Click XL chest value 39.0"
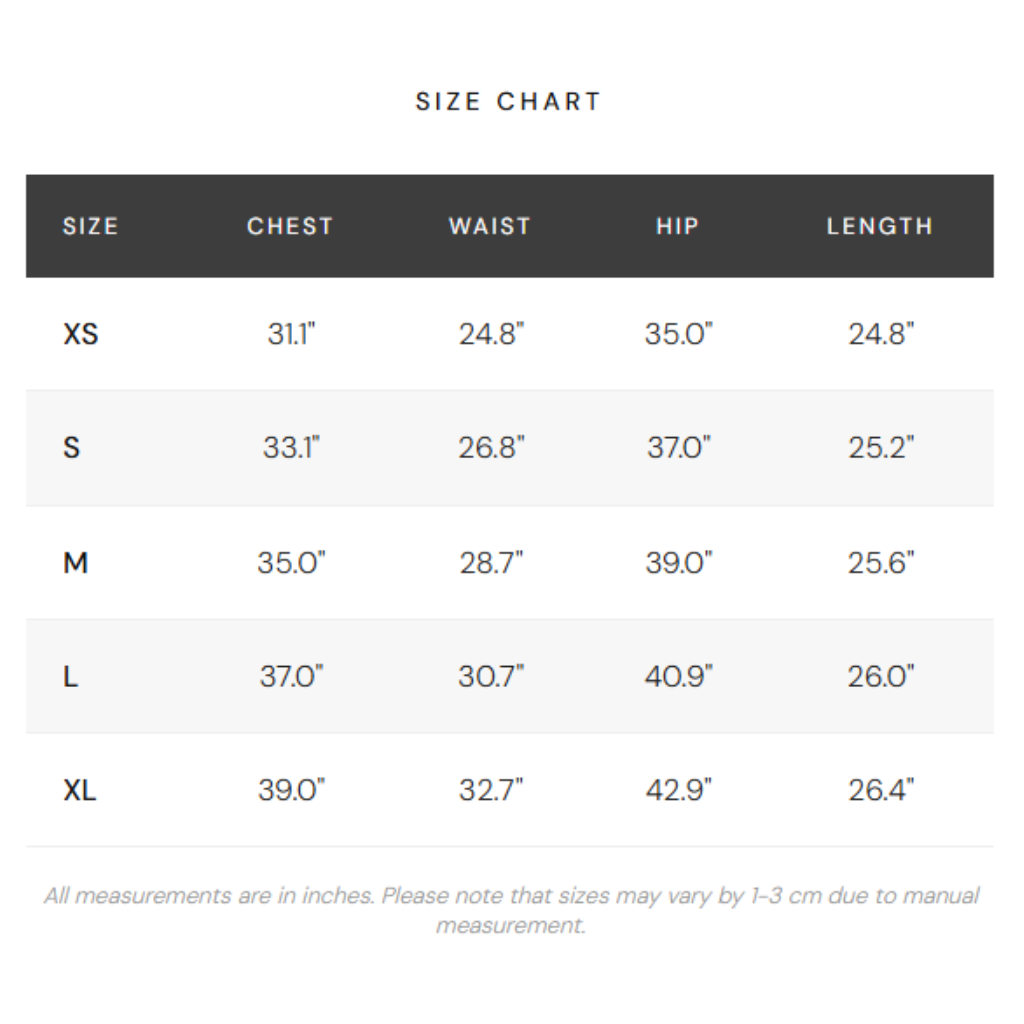Image resolution: width=1024 pixels, height=1024 pixels. coord(291,791)
